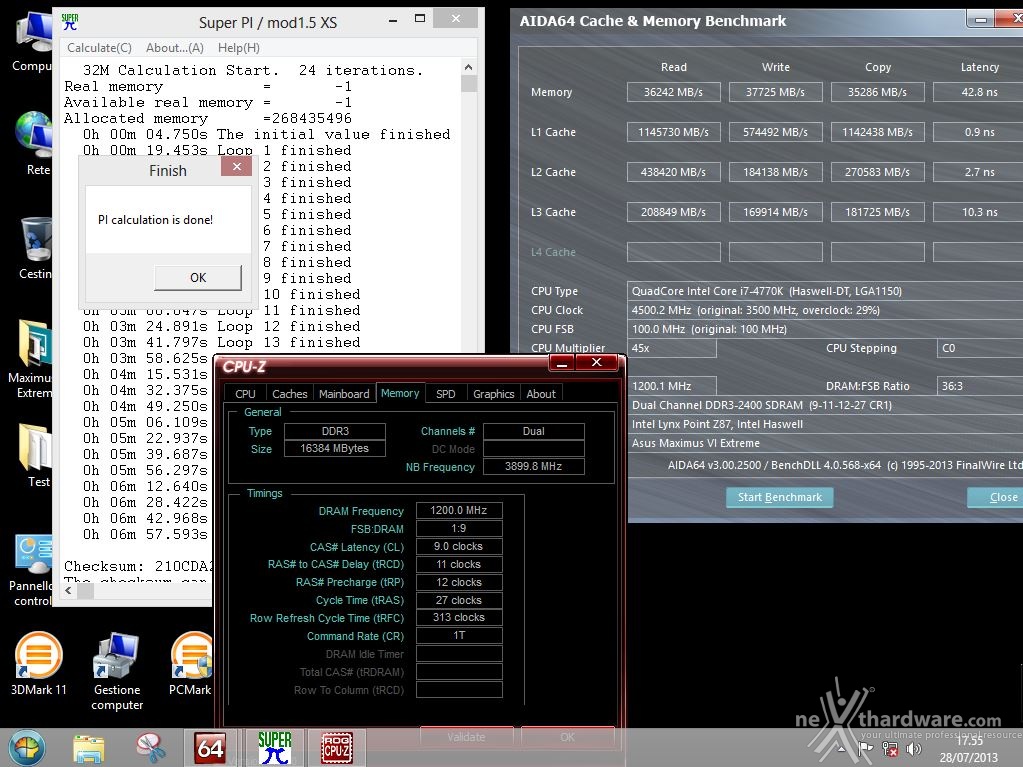The height and width of the screenshot is (767, 1023).
Task: Open the Gestione computer desktop shortcut
Action: tap(117, 672)
